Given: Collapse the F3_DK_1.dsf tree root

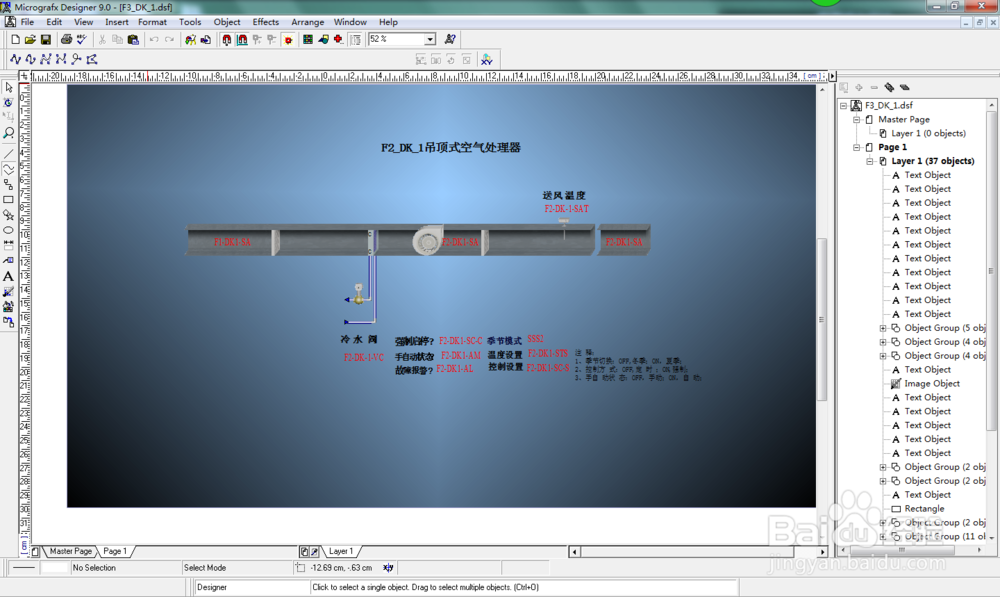Looking at the screenshot, I should [843, 105].
